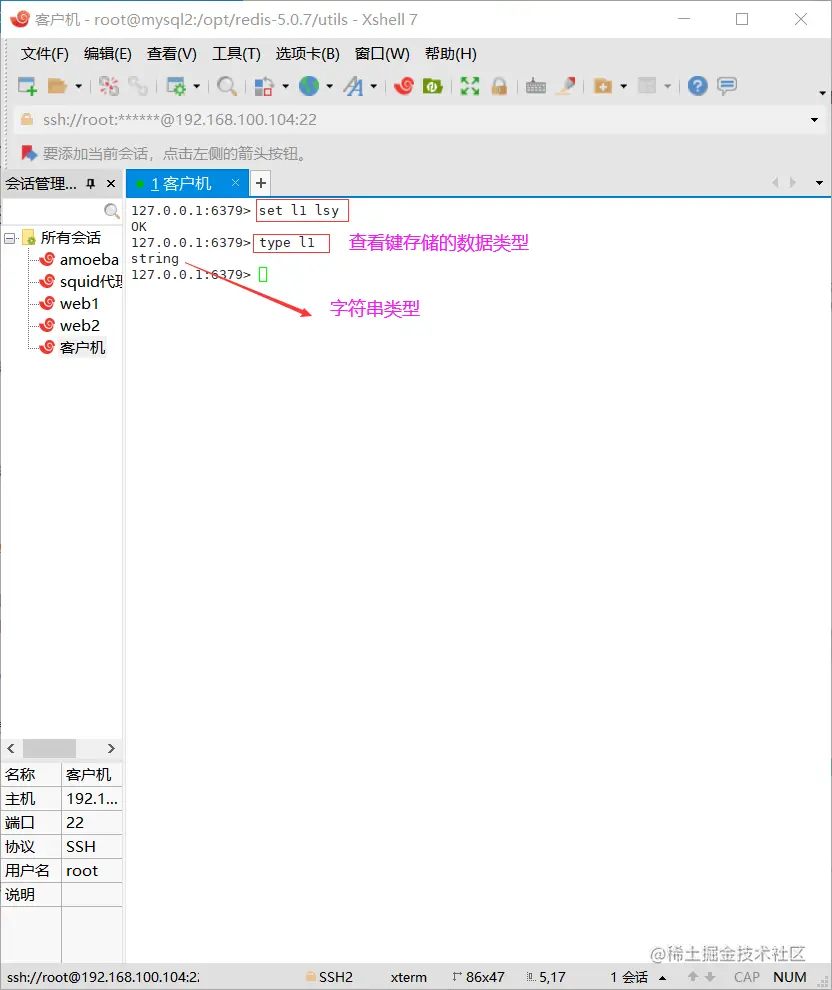Screen dimensions: 832x990
Task: Expand the Encoding dropdown arrow
Action: (330, 86)
